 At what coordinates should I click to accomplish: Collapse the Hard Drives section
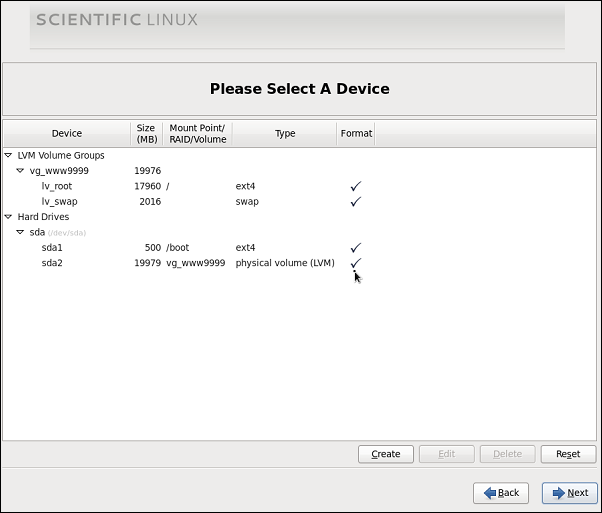click(x=8, y=217)
